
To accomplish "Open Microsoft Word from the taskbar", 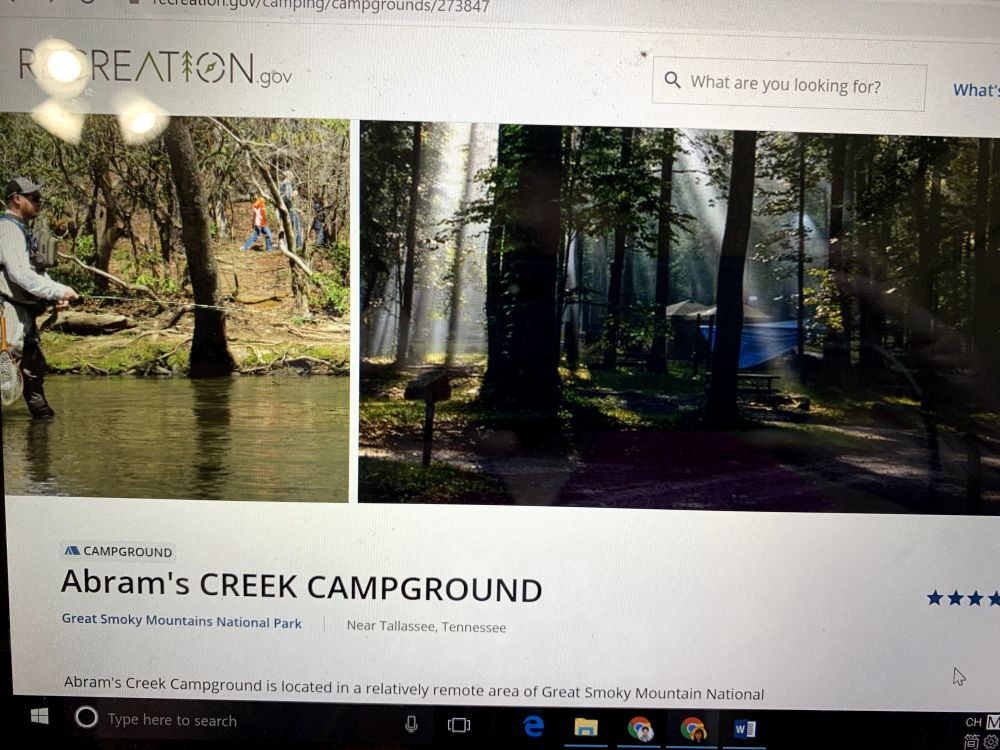I will pos(744,728).
